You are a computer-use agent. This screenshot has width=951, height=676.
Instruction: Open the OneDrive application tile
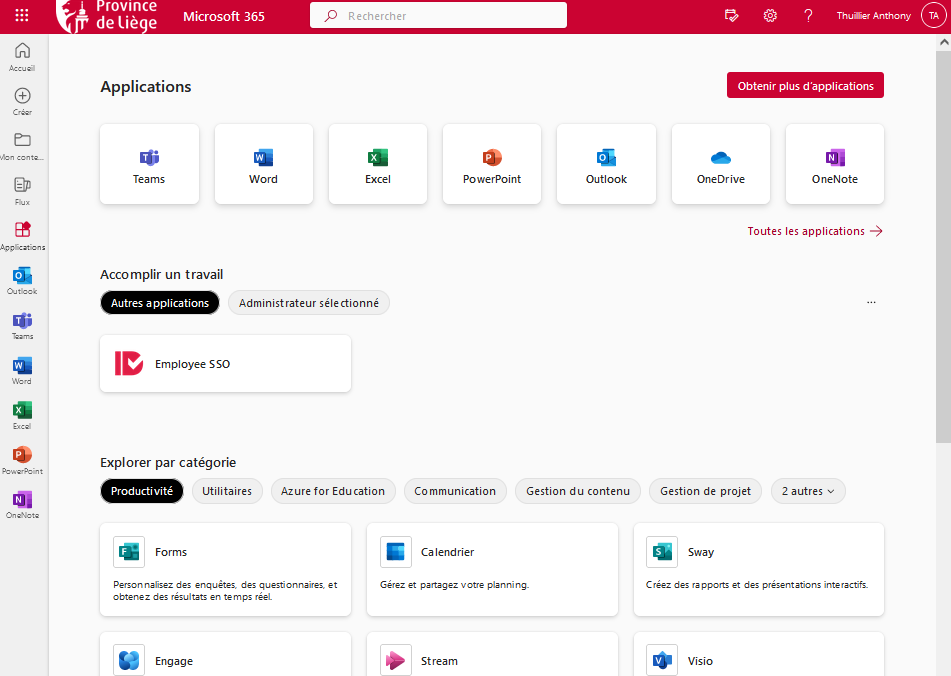(x=721, y=164)
